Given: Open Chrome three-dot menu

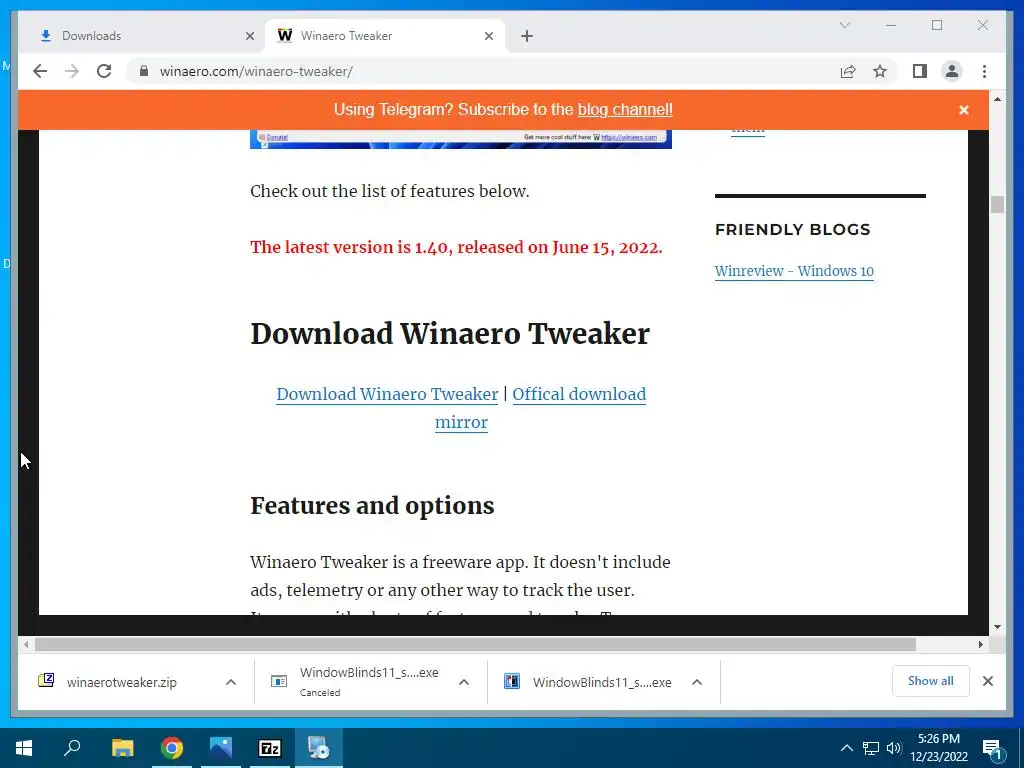Looking at the screenshot, I should point(984,71).
